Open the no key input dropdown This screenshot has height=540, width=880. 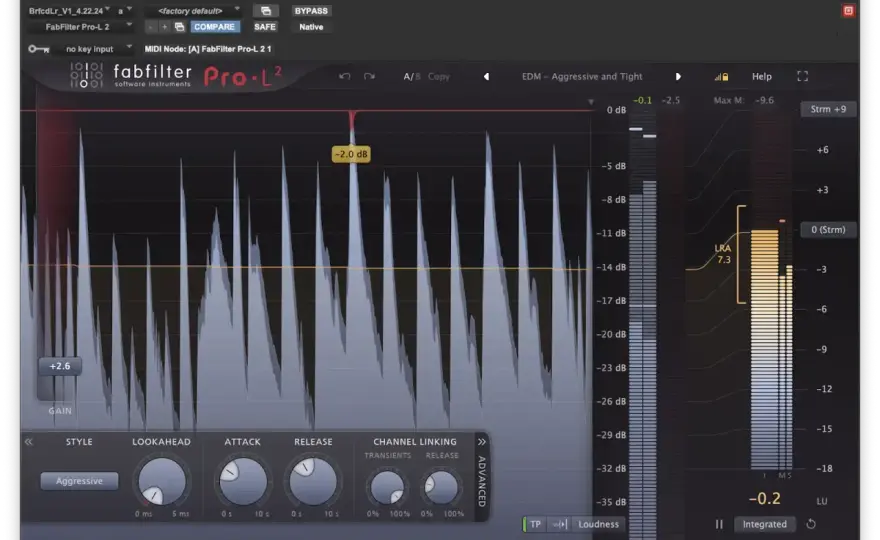tap(94, 49)
